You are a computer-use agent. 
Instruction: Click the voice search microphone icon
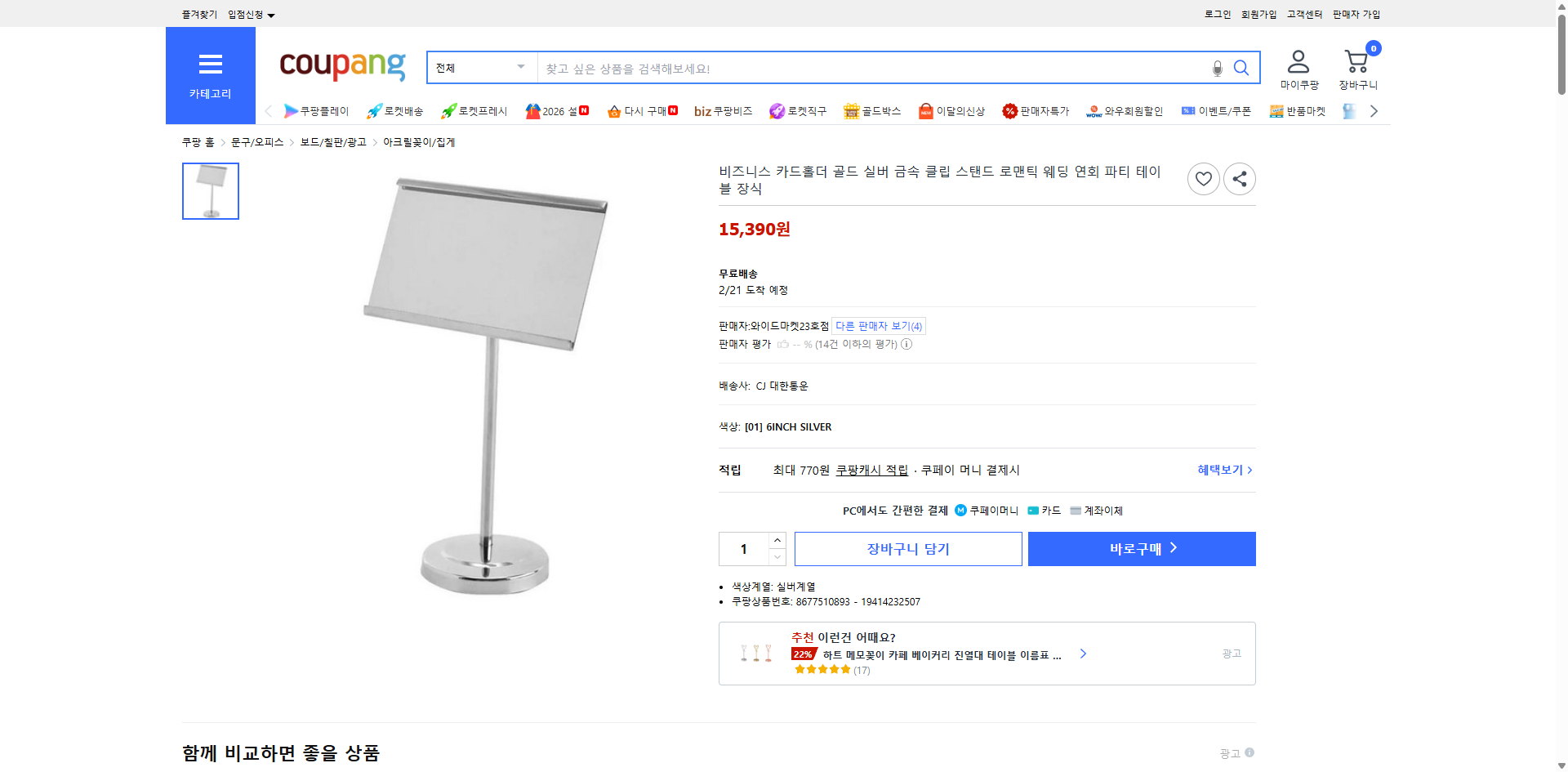(x=1217, y=68)
